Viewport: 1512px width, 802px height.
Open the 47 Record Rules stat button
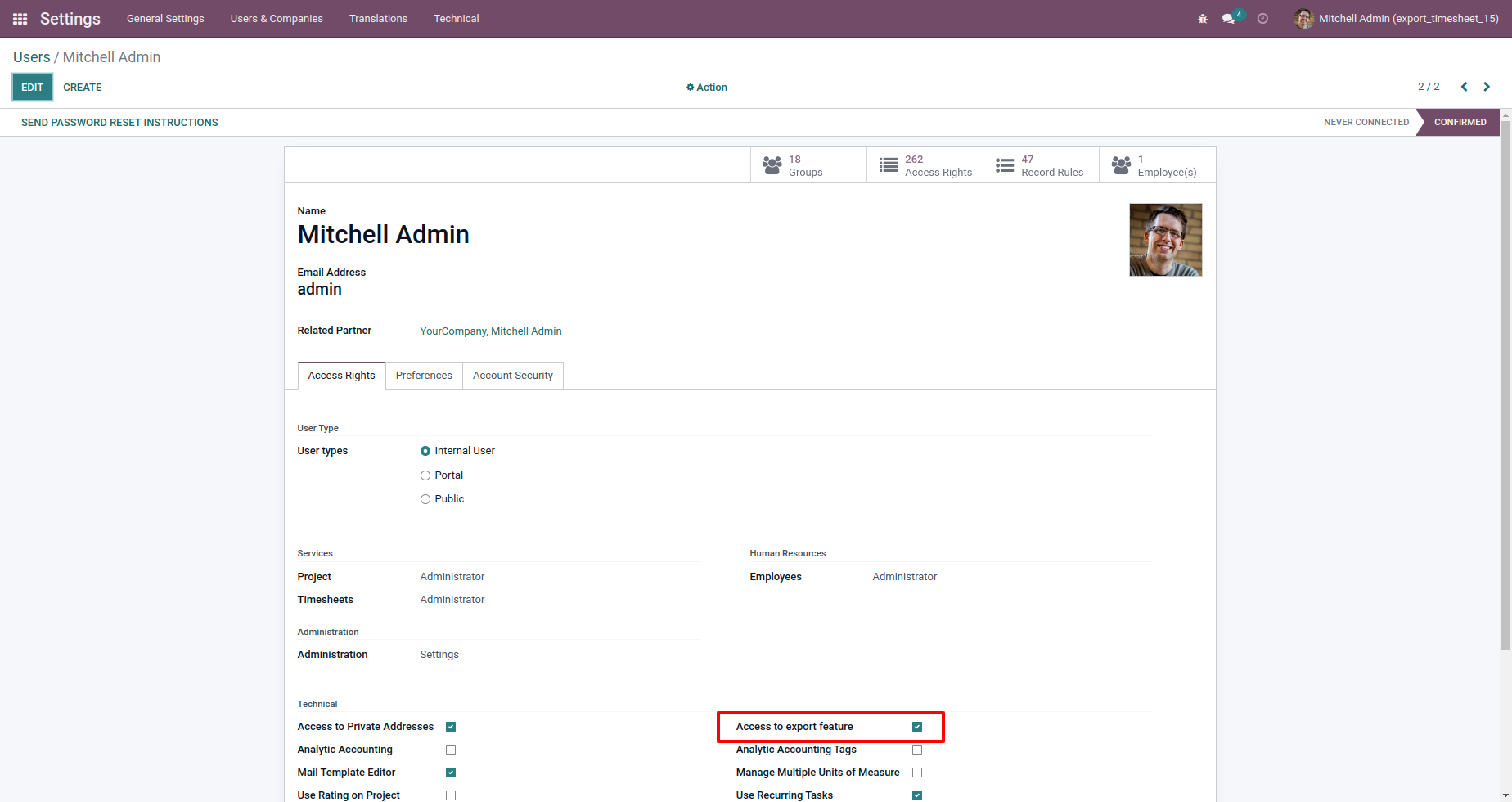[x=1041, y=165]
